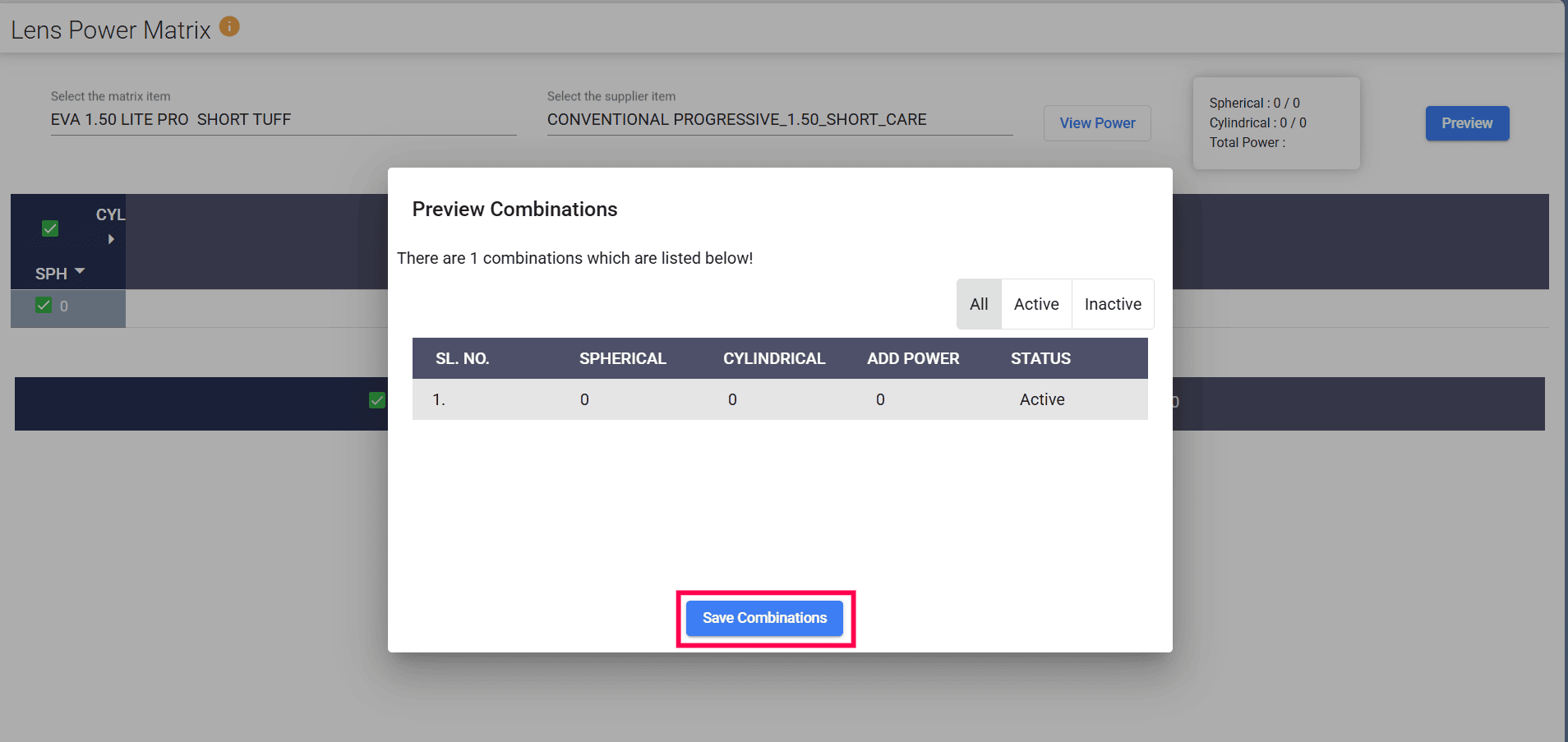
Task: Switch to the All filter tab
Action: (x=979, y=304)
